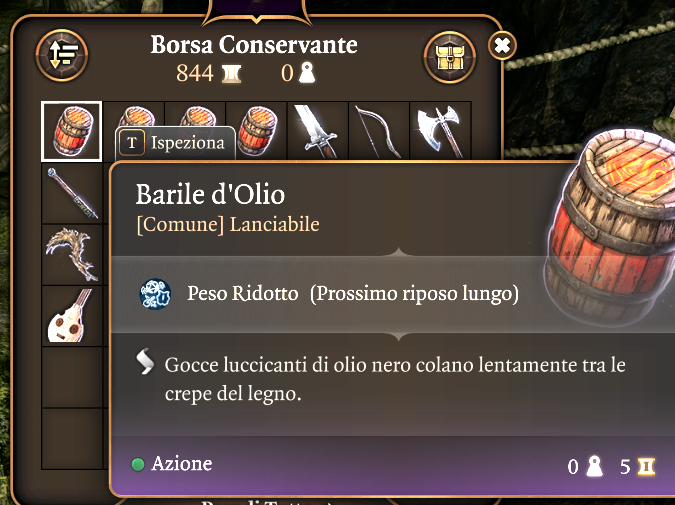The height and width of the screenshot is (505, 675).
Task: Click the first empty inventory slot below the lute
Action: click(71, 377)
